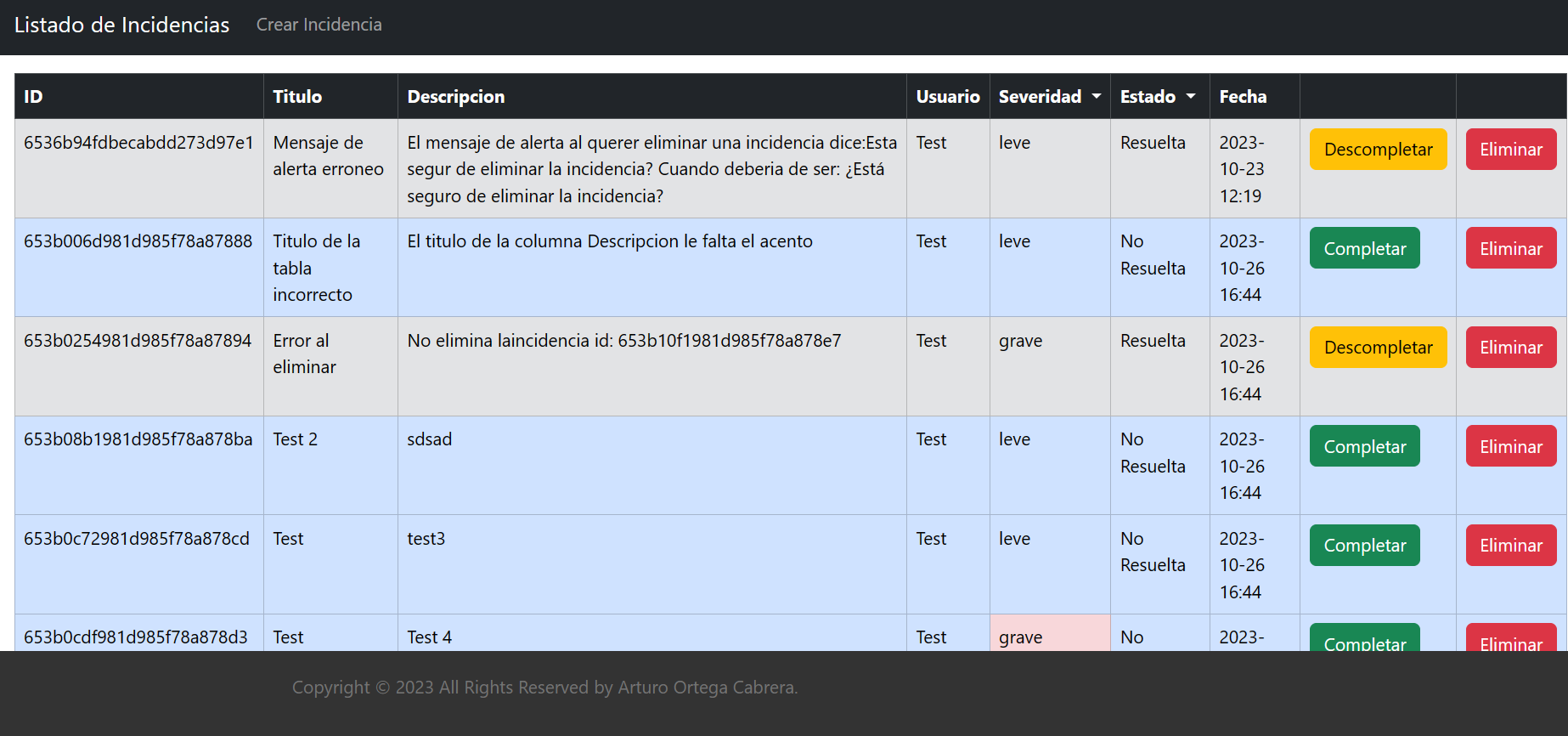Screen dimensions: 1568x736
Task: Delete the Test 2 incident
Action: (1511, 446)
